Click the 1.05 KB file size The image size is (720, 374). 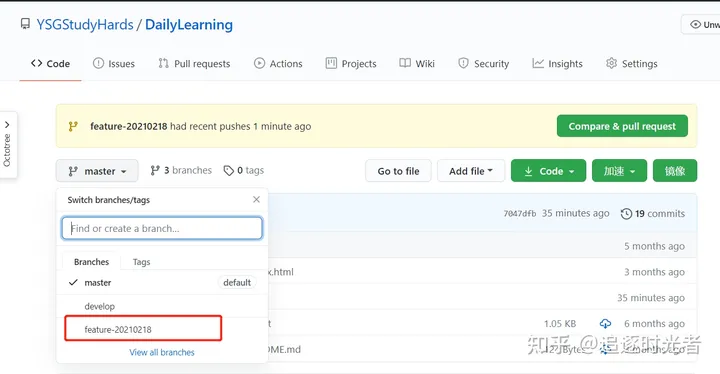[x=560, y=323]
